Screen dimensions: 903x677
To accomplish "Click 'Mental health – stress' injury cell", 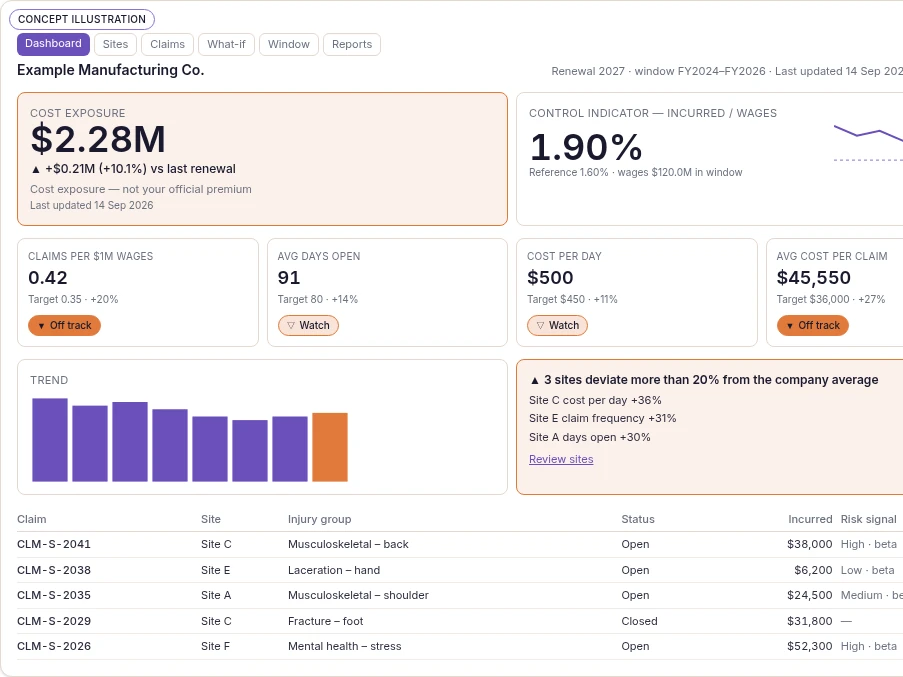I will pos(345,646).
